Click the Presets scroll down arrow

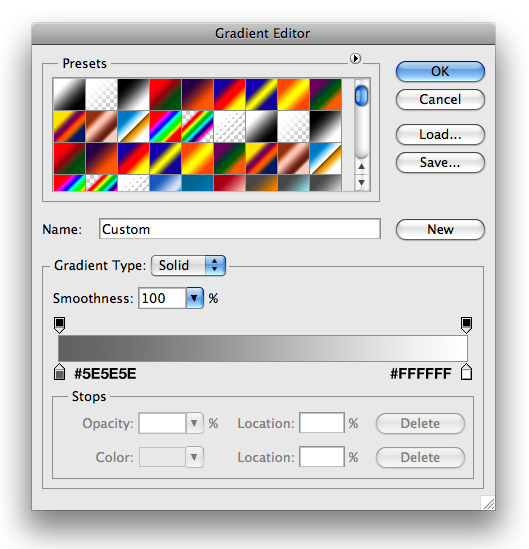tap(362, 182)
